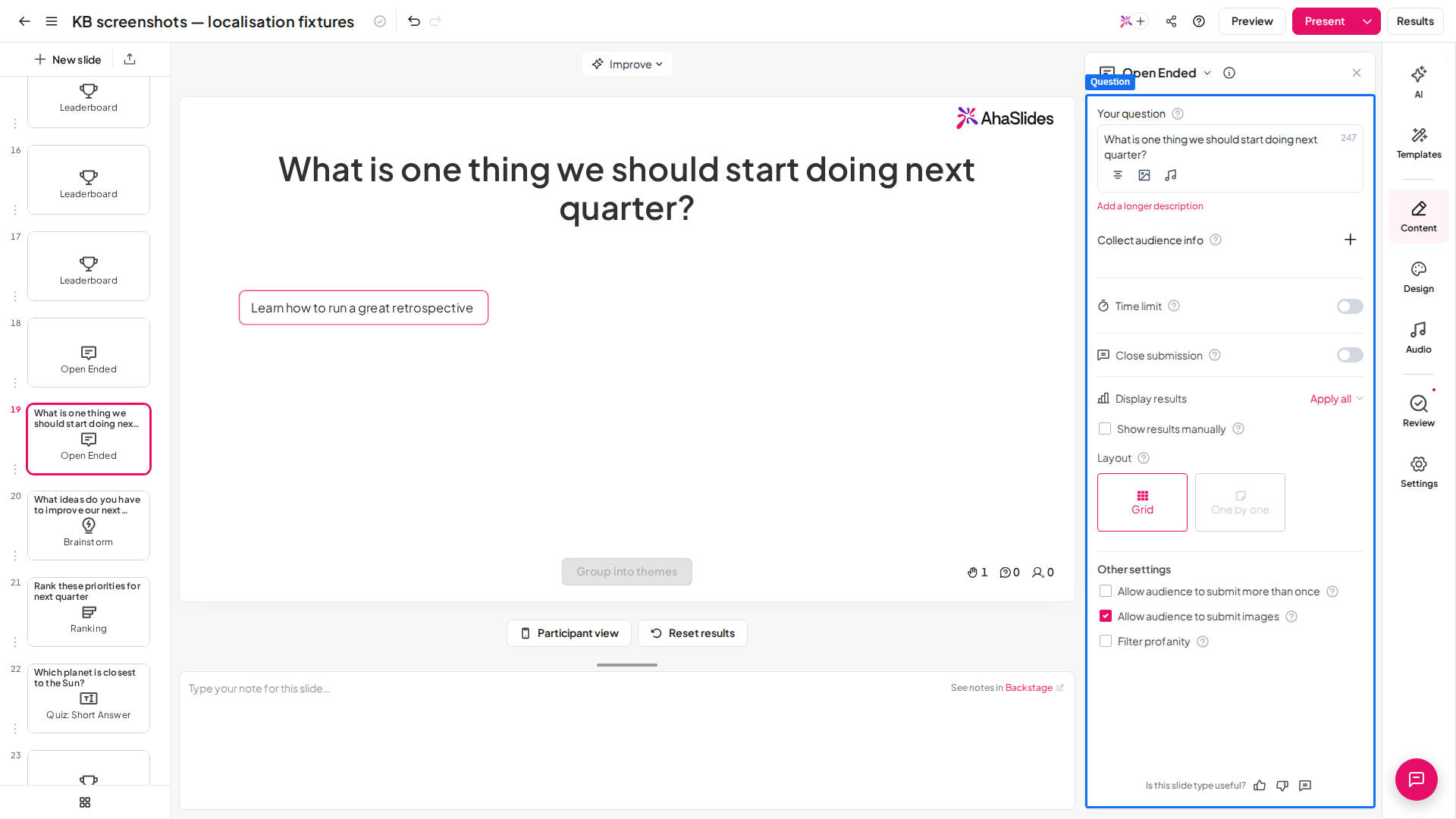The height and width of the screenshot is (819, 1456).
Task: Enable the Close submission switch
Action: (1350, 355)
